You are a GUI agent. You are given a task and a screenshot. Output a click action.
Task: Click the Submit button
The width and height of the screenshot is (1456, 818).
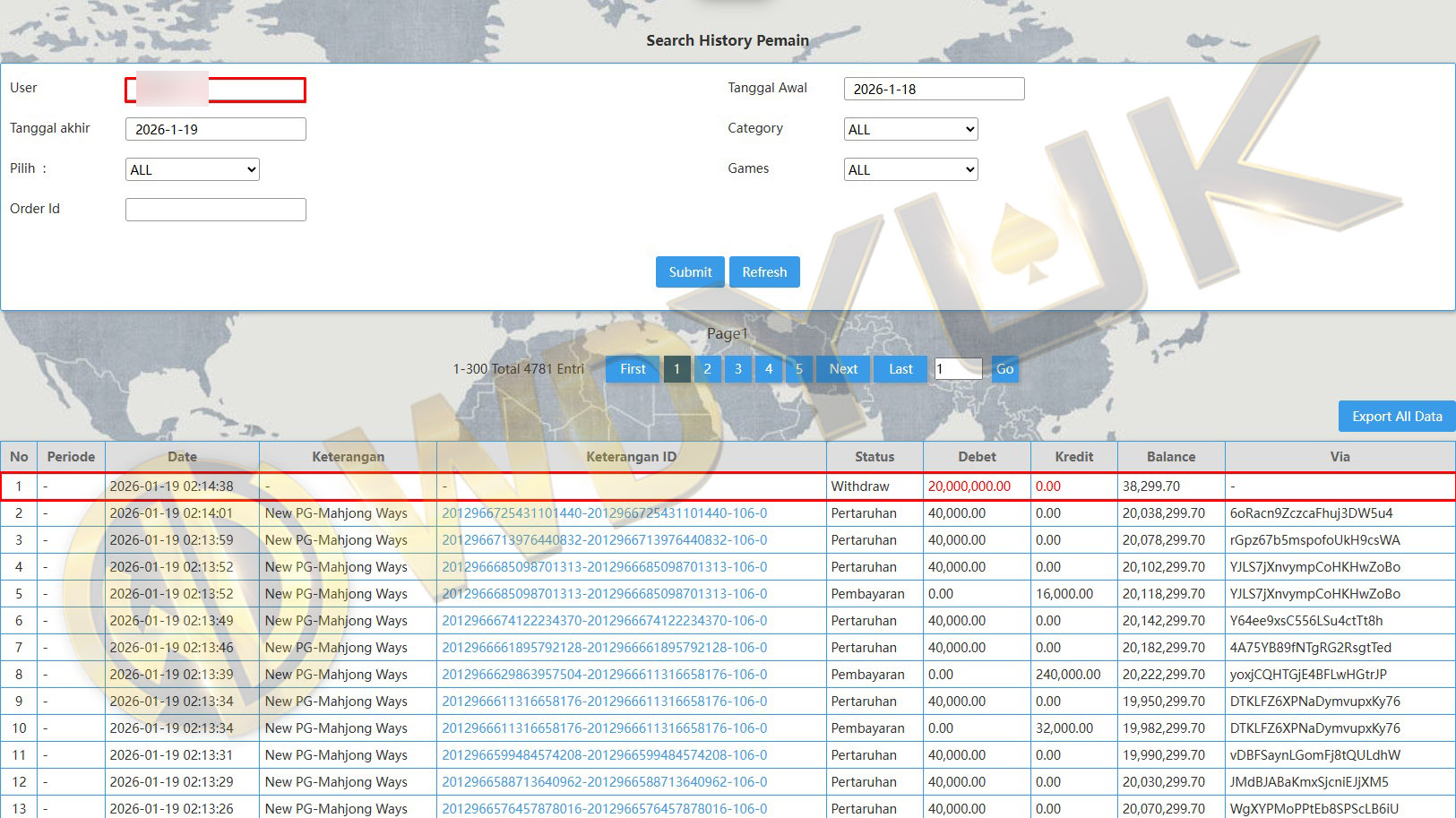tap(689, 272)
